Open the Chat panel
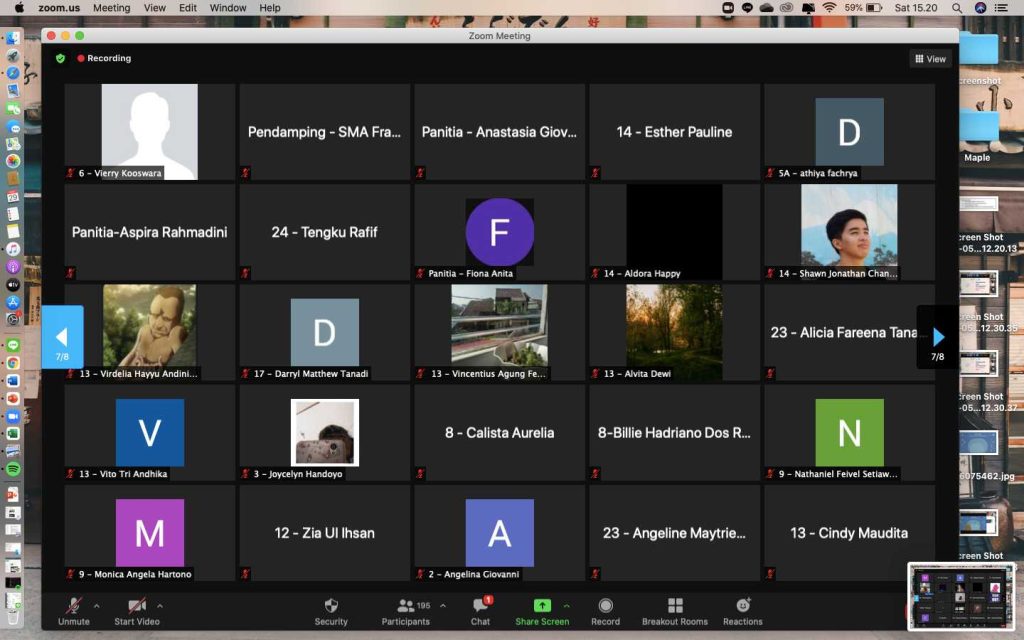Image resolution: width=1024 pixels, height=640 pixels. click(x=480, y=606)
